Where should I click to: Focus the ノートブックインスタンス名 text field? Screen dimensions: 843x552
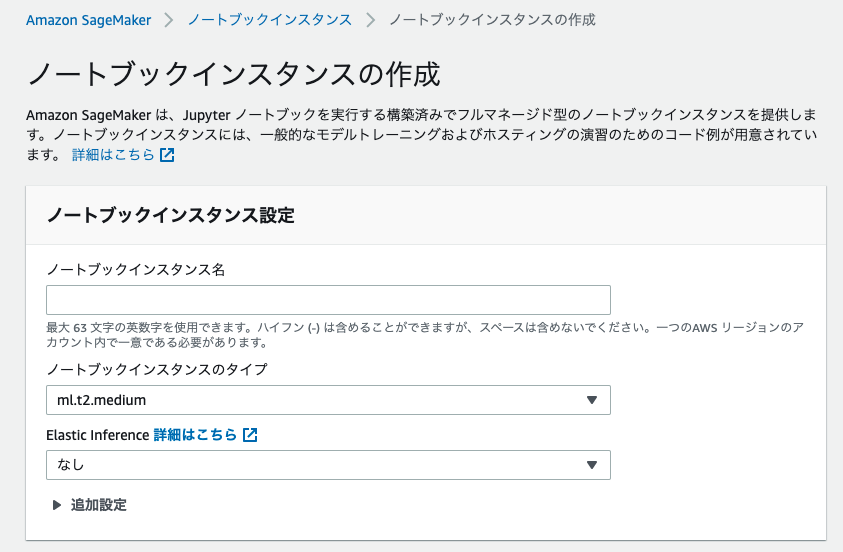pos(328,300)
